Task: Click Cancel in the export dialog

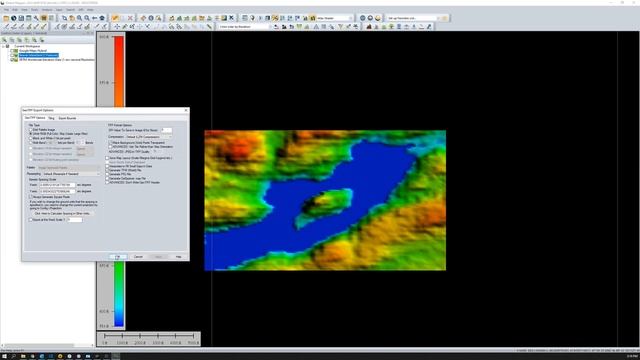Action: point(138,257)
